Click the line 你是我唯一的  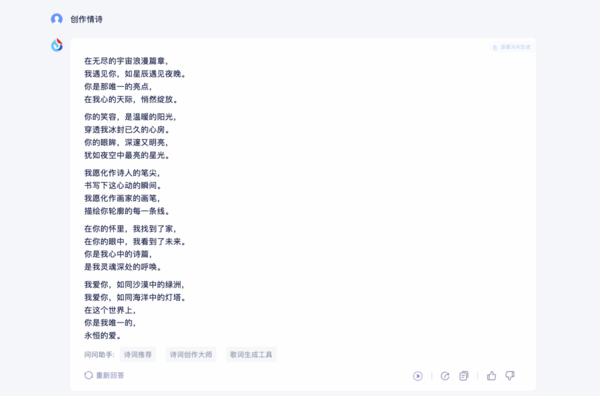110,323
